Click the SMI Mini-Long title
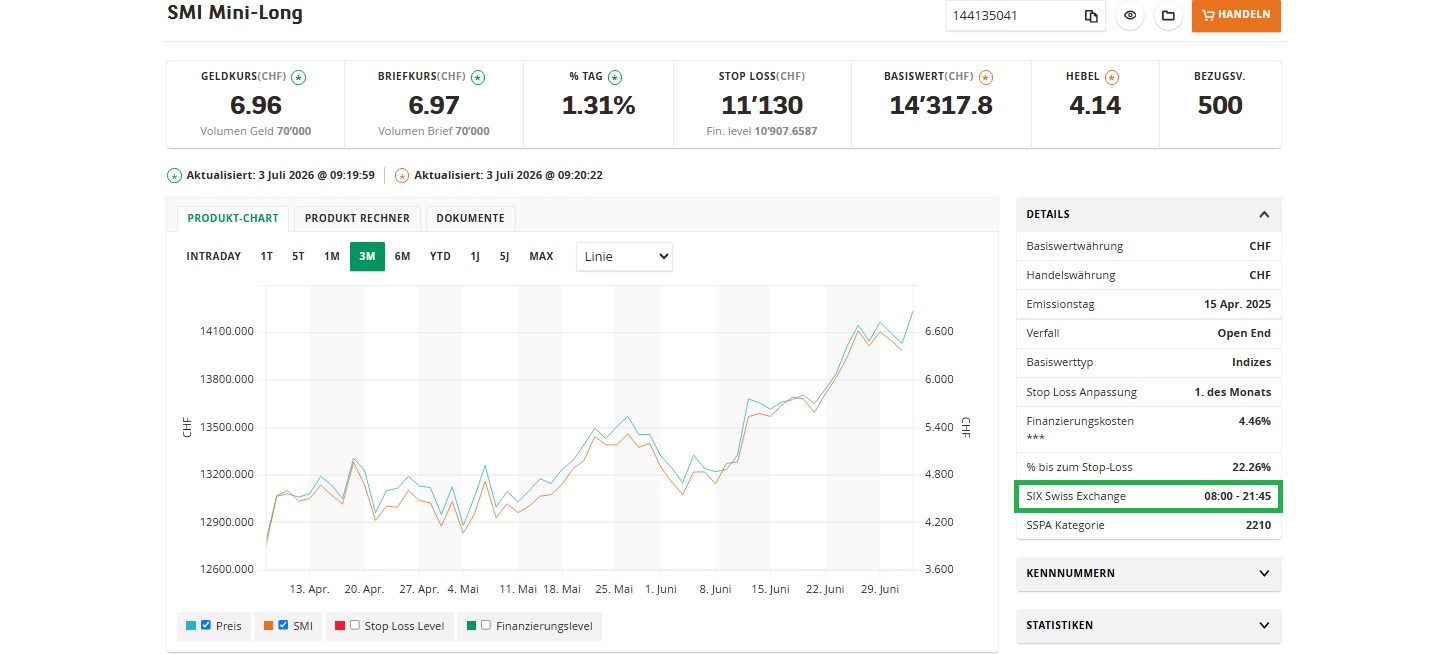Screen dimensions: 1450x655 pyautogui.click(x=235, y=13)
